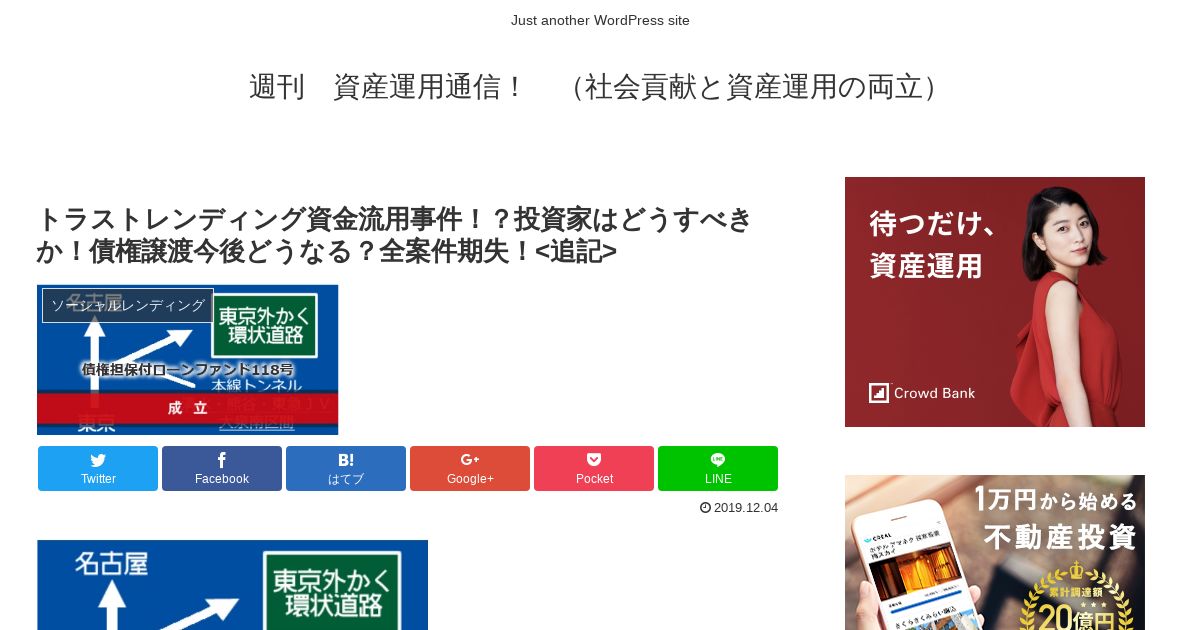This screenshot has height=630, width=1200.
Task: Share the article on Facebook
Action: coord(222,468)
